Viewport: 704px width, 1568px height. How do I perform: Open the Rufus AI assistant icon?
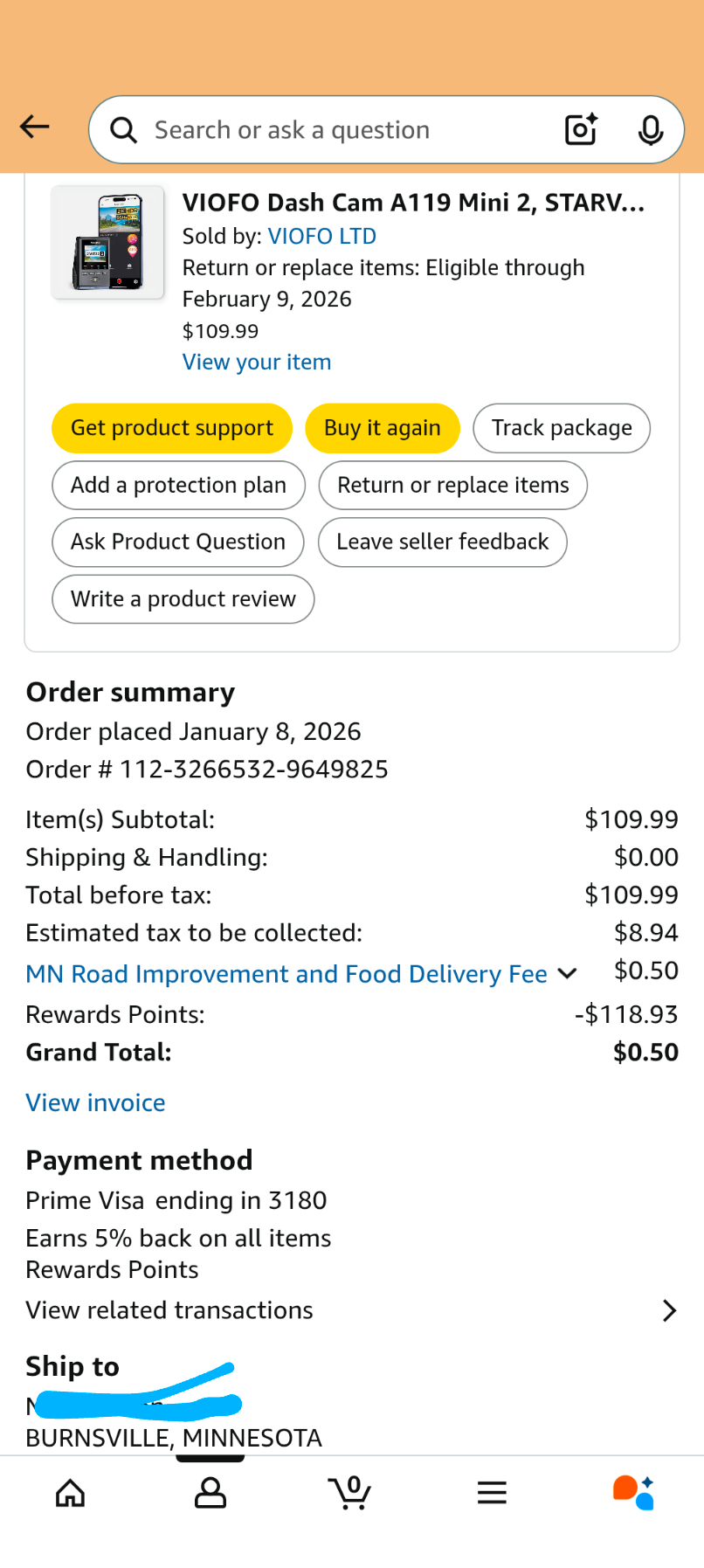pos(633,1493)
